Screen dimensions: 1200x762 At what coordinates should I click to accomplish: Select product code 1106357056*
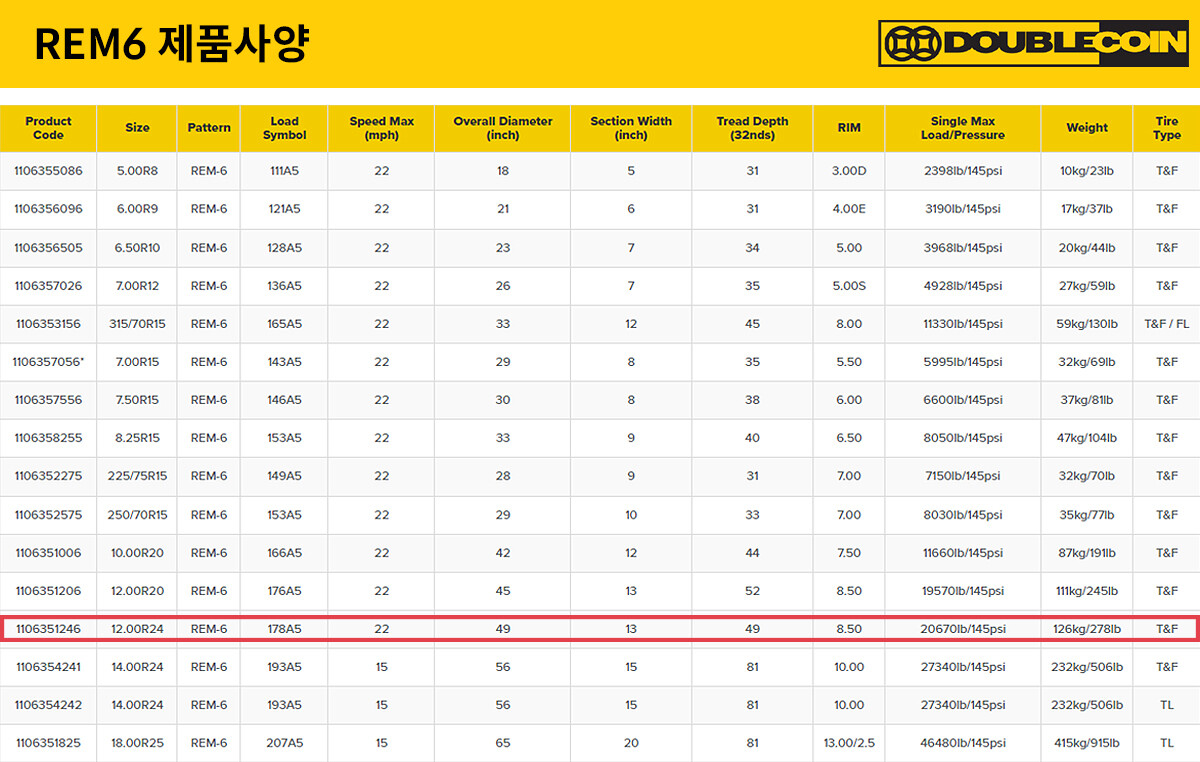[x=48, y=362]
